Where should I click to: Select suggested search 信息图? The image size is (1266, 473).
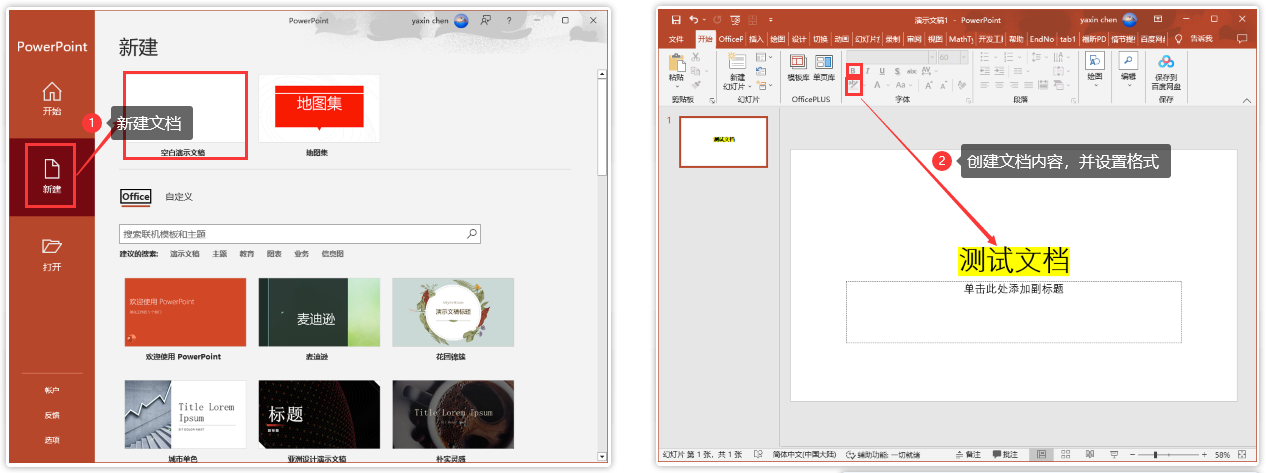[x=332, y=254]
